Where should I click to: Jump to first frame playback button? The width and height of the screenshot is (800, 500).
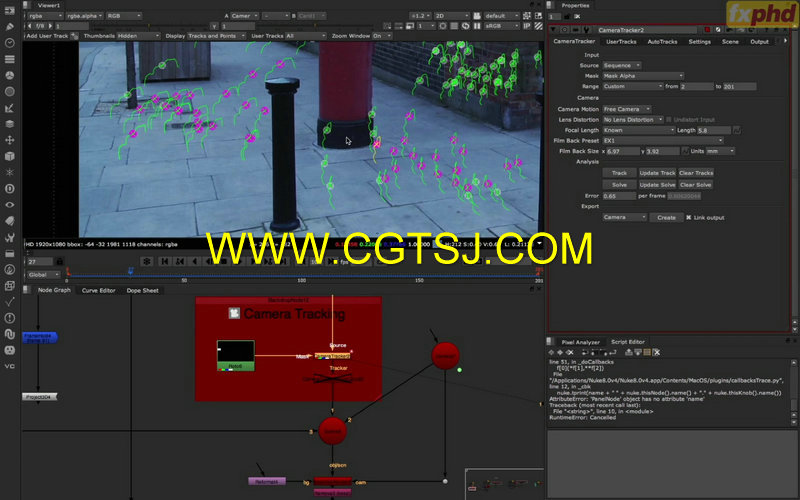click(164, 261)
